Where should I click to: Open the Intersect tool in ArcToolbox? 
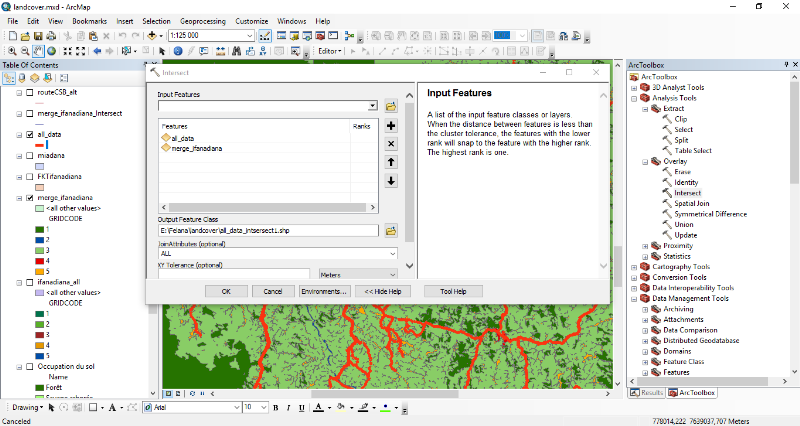point(687,192)
